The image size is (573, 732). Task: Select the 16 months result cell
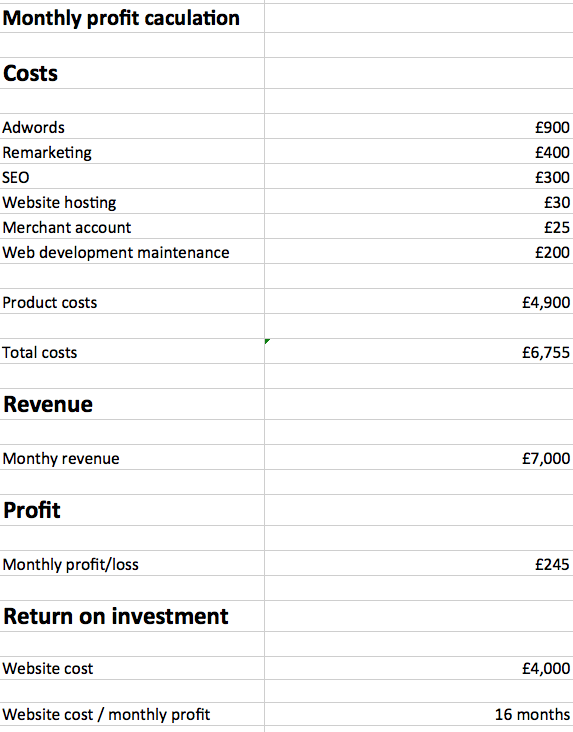tap(419, 714)
